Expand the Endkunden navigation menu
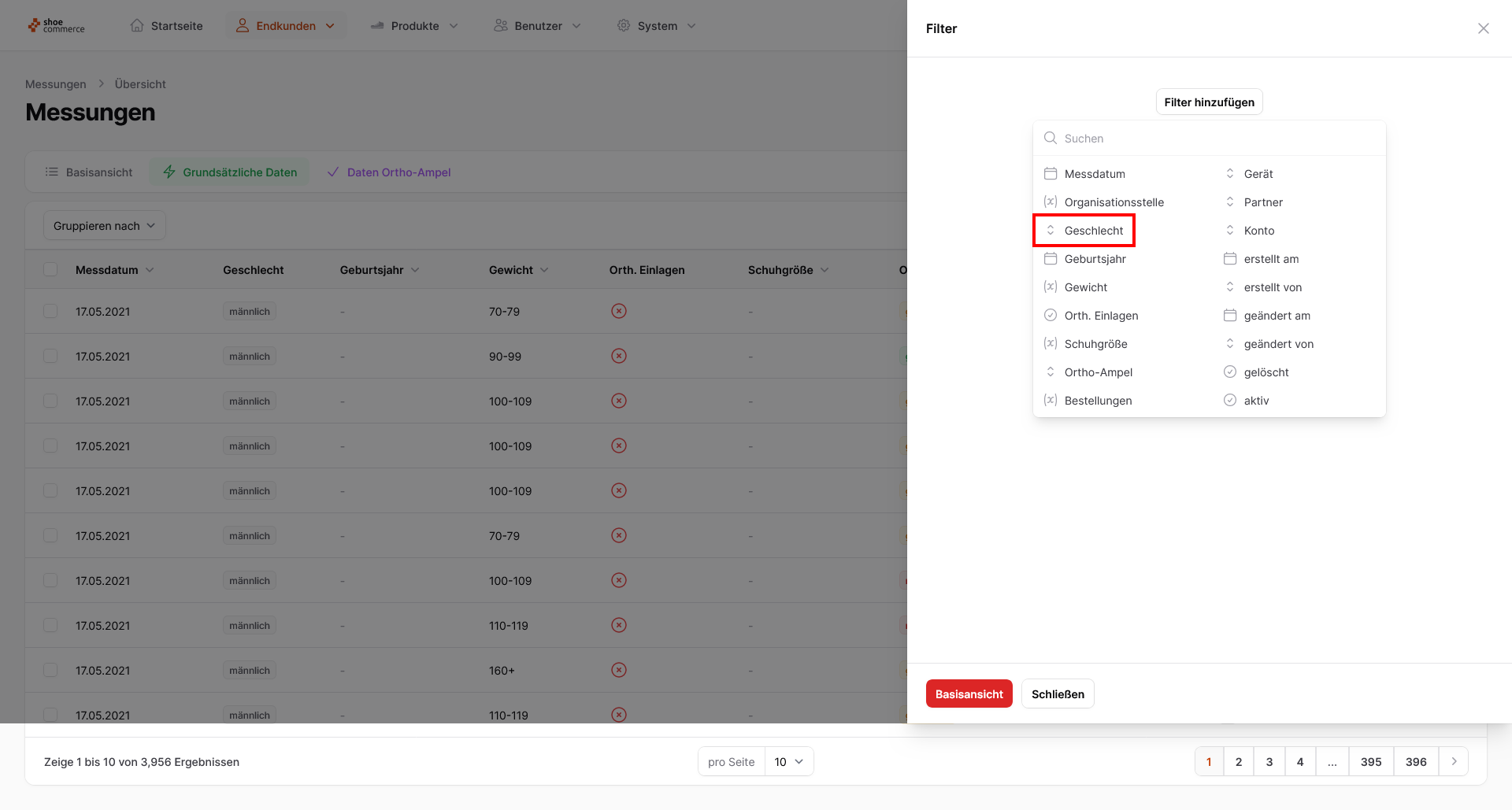Image resolution: width=1512 pixels, height=810 pixels. pos(286,26)
